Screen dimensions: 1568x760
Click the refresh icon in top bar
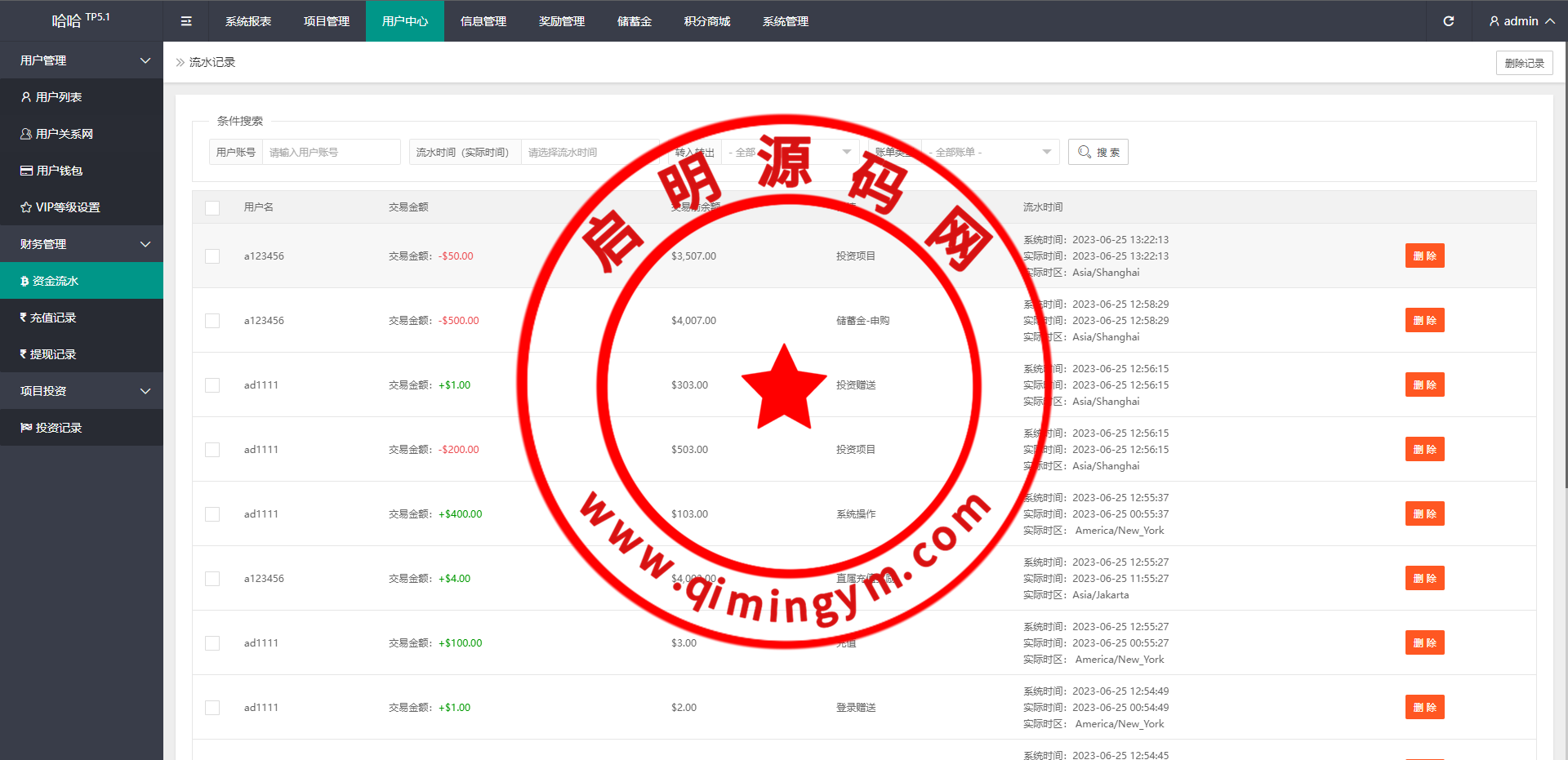point(1448,21)
